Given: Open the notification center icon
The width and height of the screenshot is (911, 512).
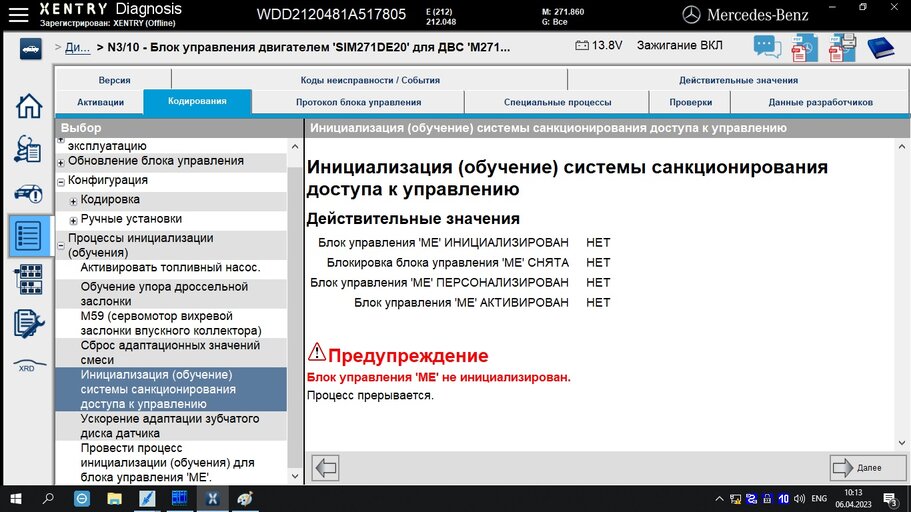Looking at the screenshot, I should (x=890, y=499).
